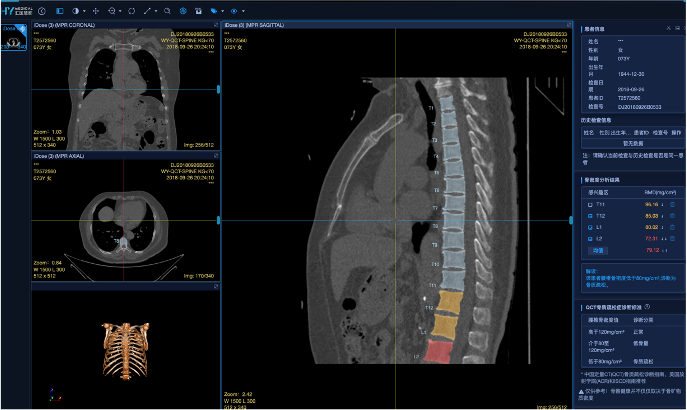Click the magnifier search icon in toolbar

pyautogui.click(x=167, y=11)
